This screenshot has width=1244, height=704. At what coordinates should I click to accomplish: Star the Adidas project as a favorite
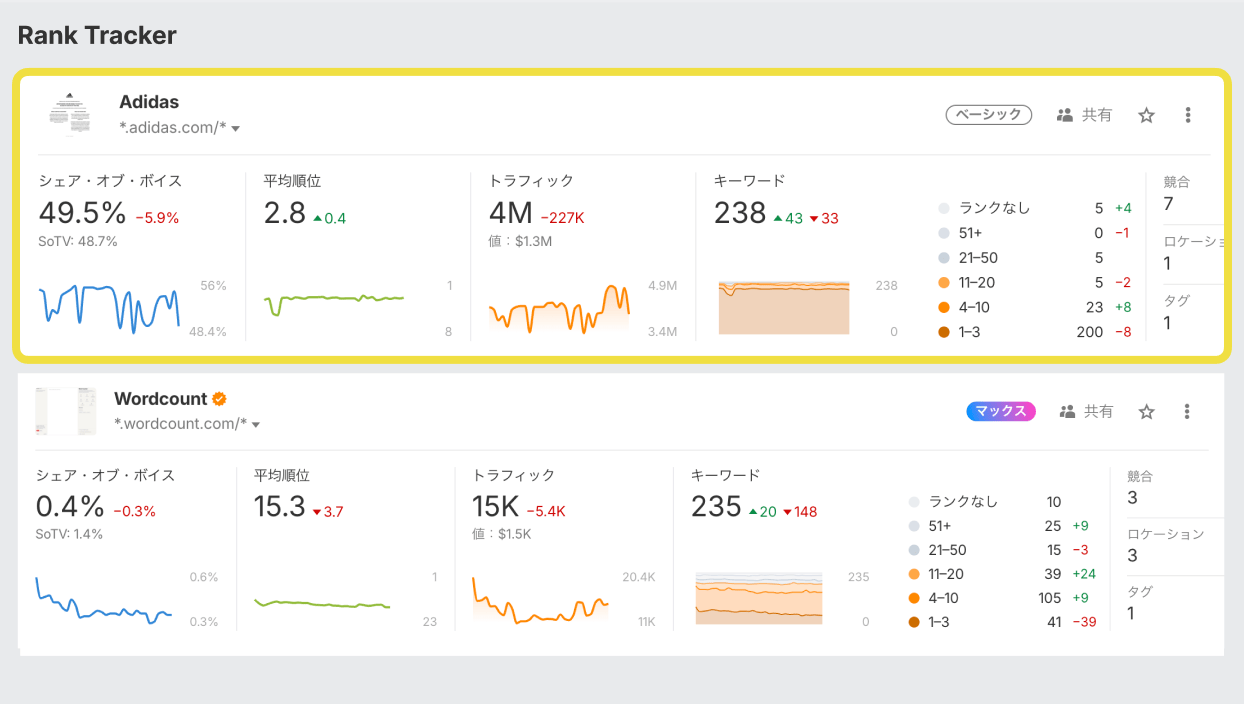1146,114
